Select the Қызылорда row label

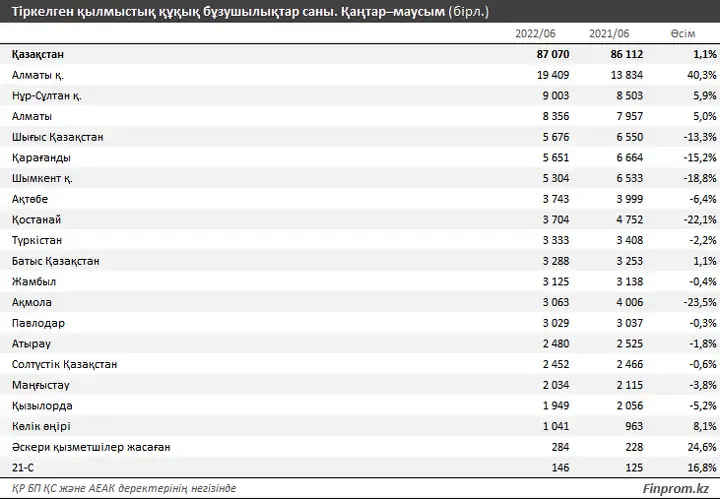point(42,405)
